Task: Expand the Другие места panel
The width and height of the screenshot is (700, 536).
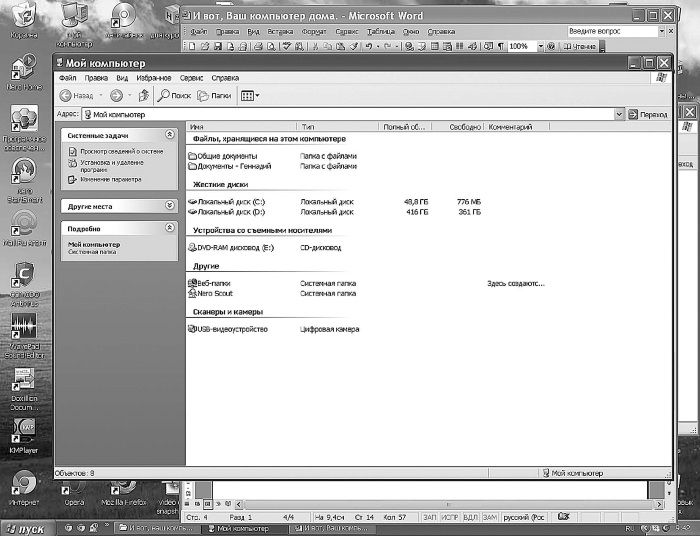Action: point(170,206)
